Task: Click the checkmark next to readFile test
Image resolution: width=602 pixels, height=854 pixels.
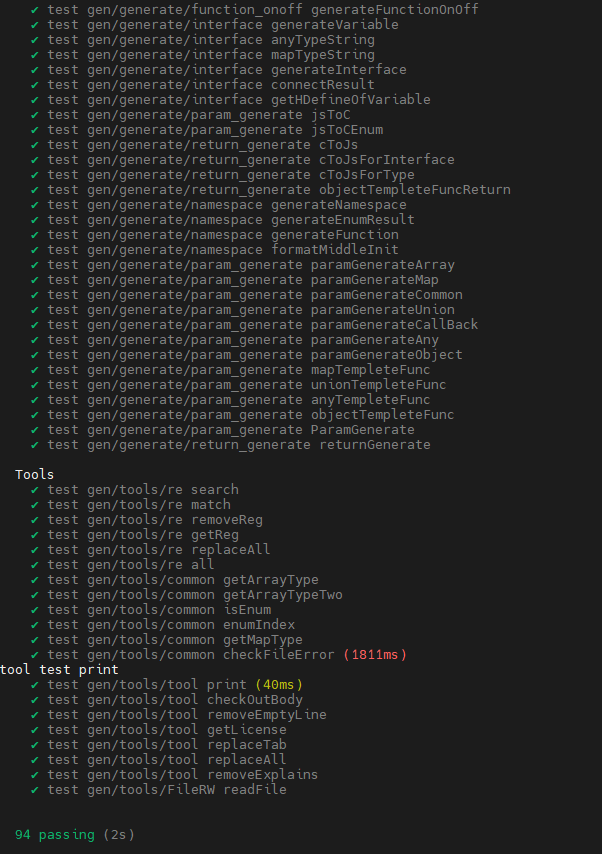Action: pos(34,790)
